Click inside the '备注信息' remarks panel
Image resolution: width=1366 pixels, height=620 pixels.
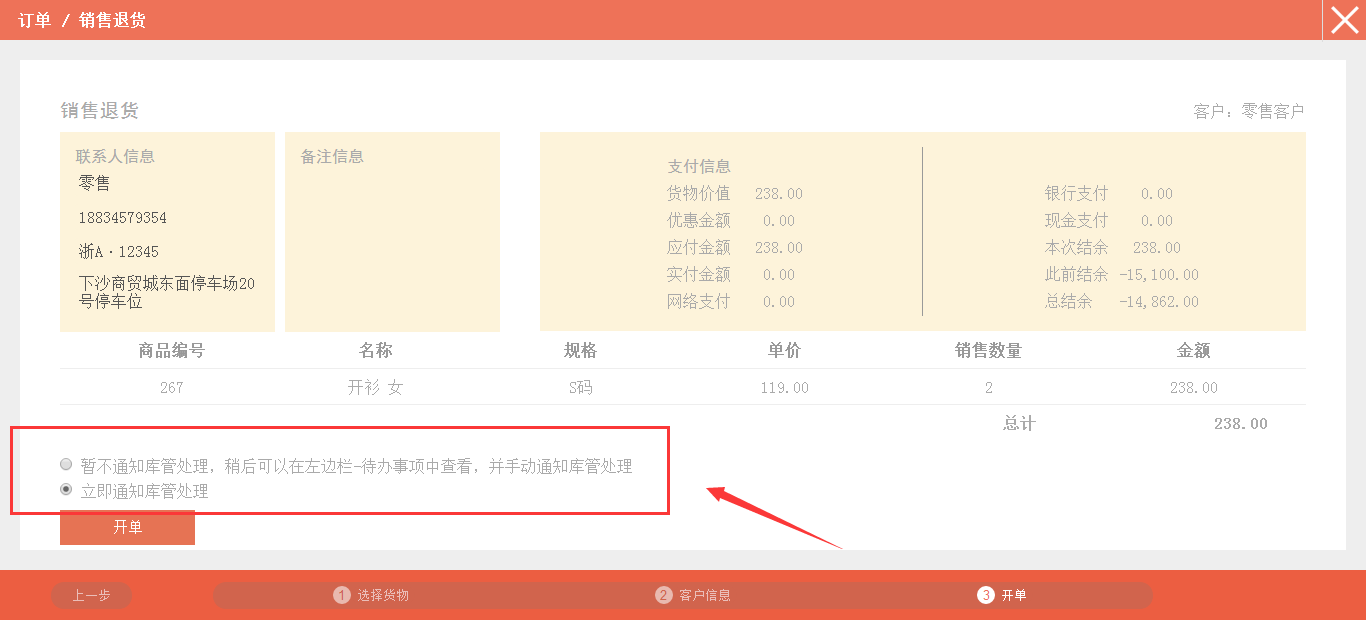392,240
